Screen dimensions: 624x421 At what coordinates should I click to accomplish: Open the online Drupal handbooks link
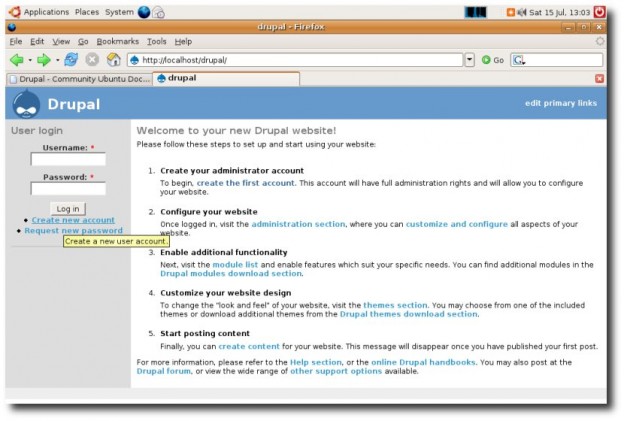(x=423, y=362)
